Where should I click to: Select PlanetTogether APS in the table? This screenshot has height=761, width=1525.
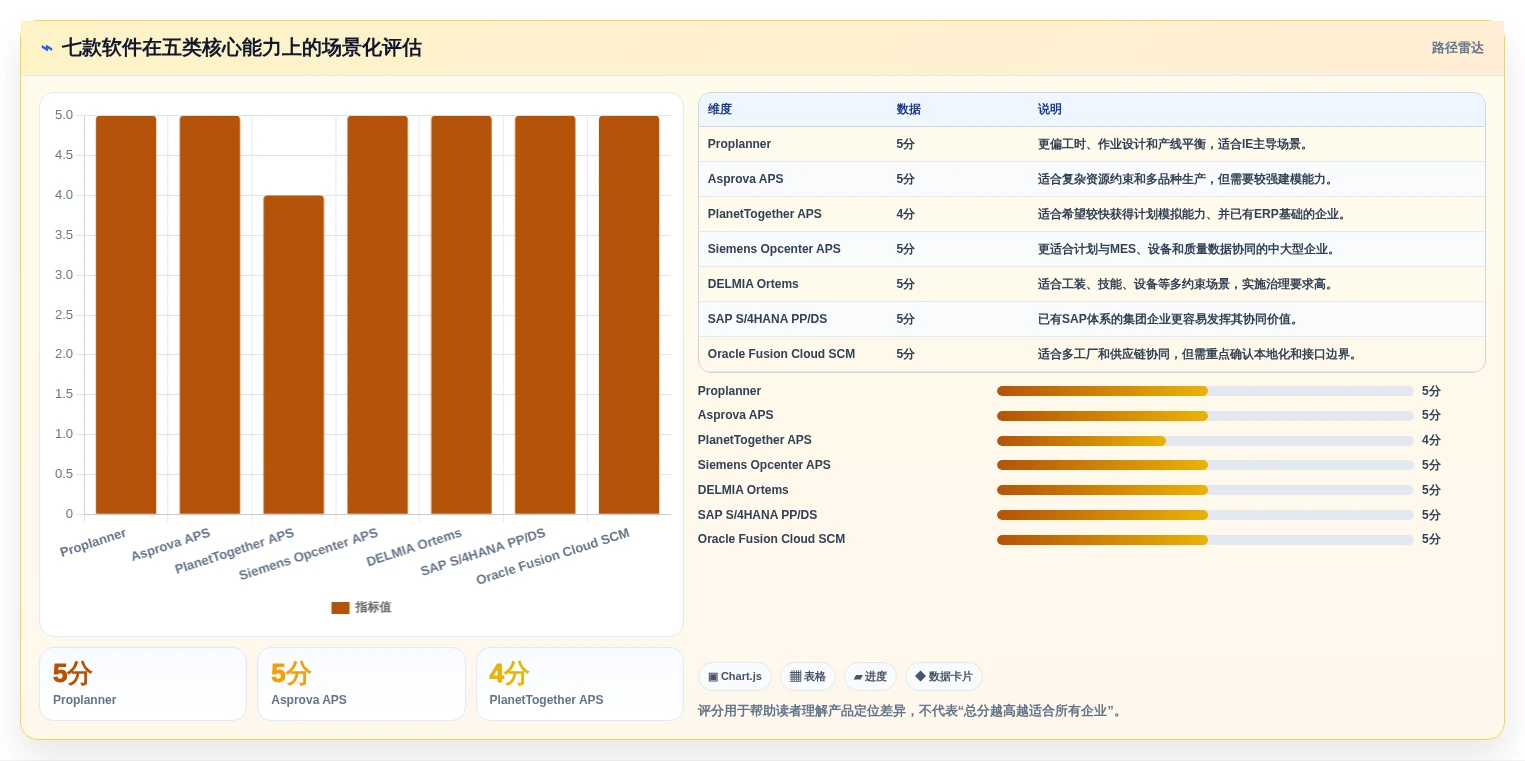coord(764,214)
